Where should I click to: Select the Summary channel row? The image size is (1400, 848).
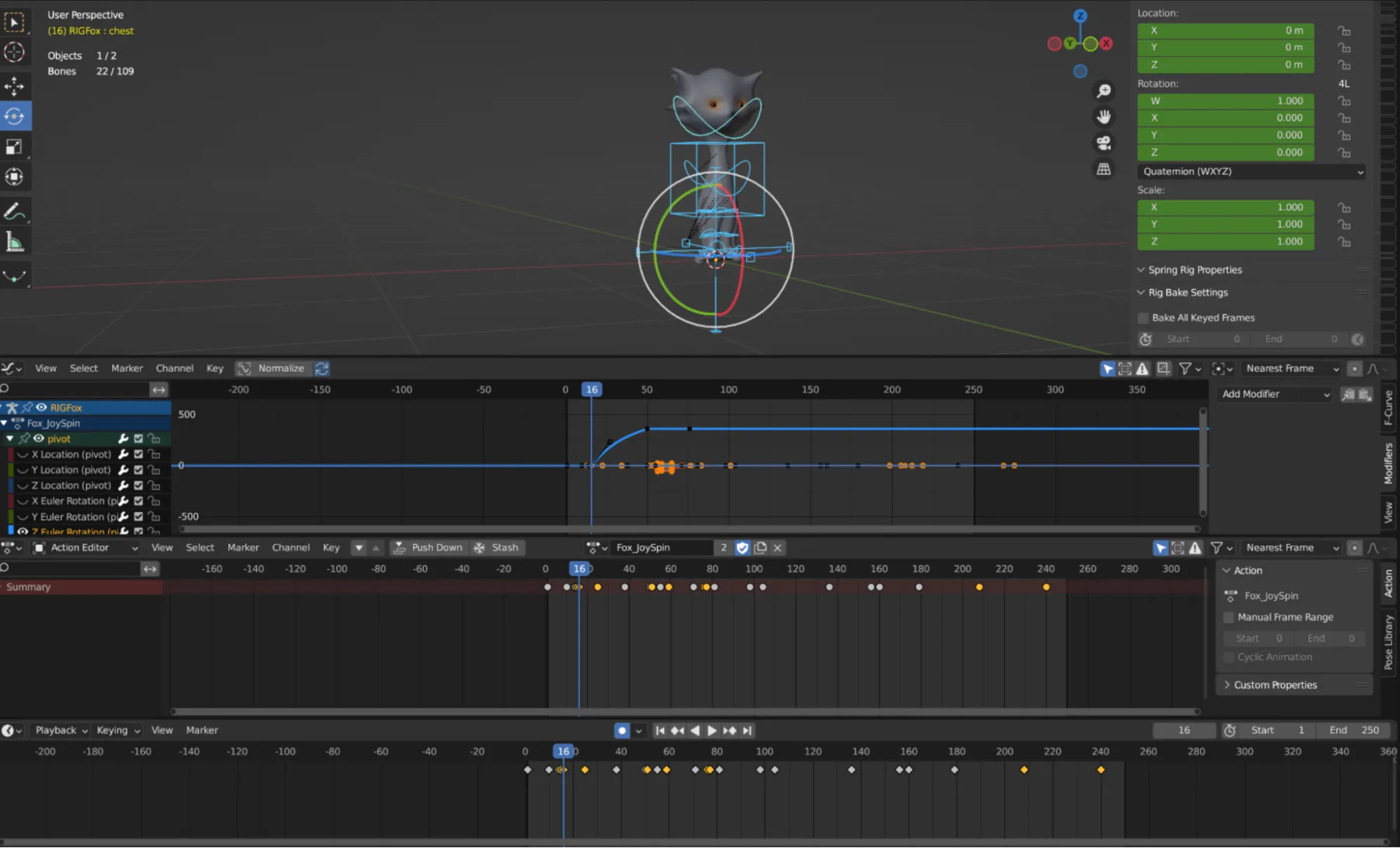(81, 587)
